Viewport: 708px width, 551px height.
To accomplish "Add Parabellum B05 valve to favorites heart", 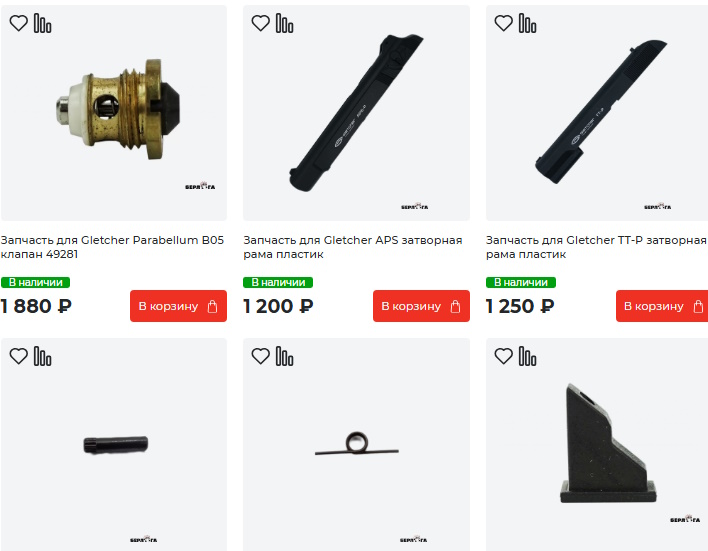I will (19, 23).
